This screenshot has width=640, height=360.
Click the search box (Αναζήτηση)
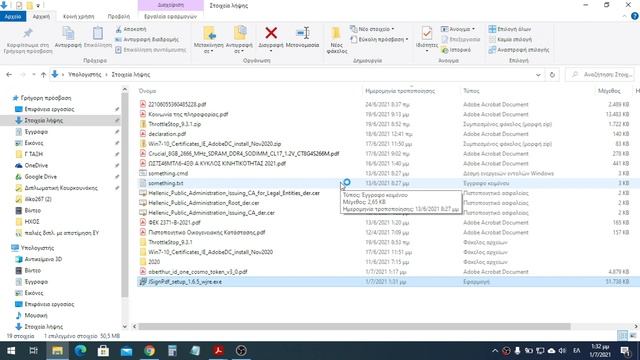[600, 75]
